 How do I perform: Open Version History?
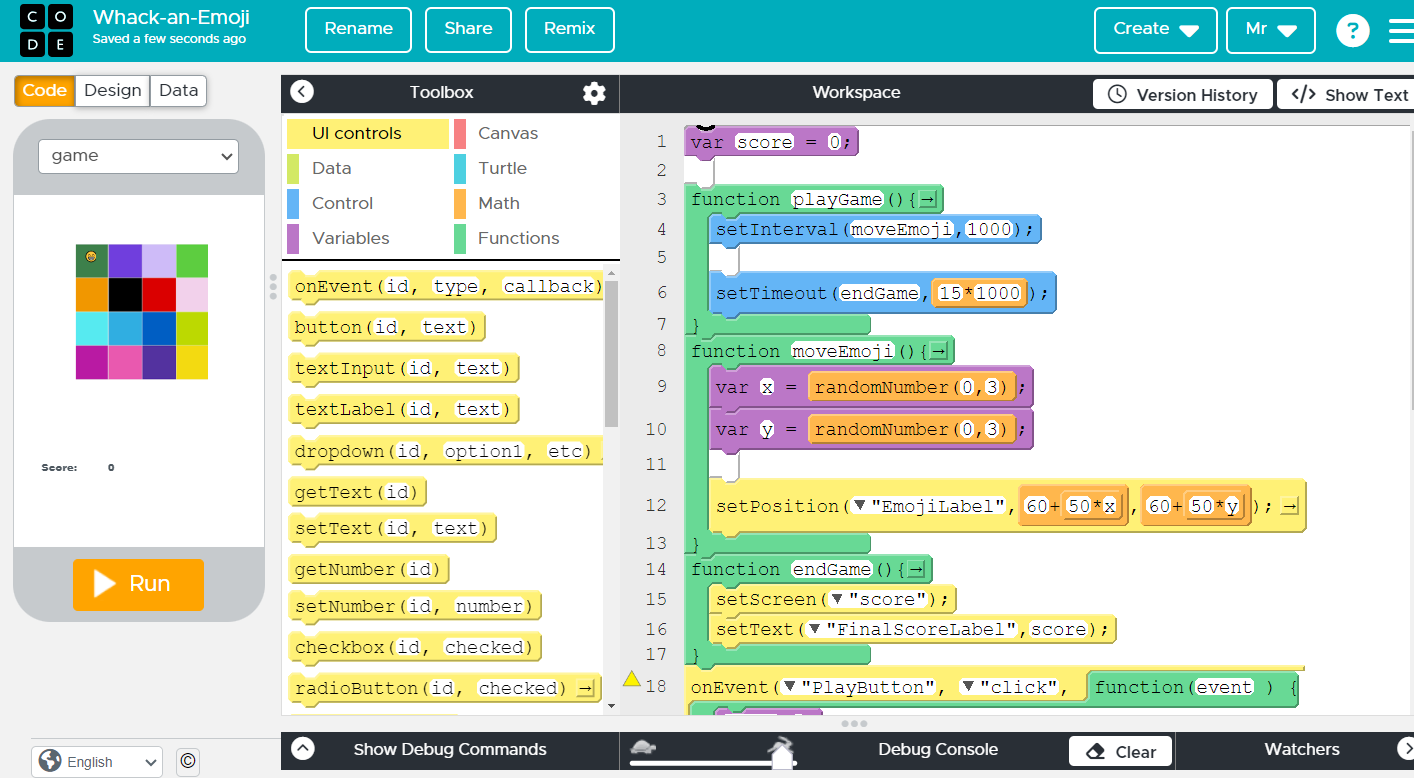[1183, 95]
